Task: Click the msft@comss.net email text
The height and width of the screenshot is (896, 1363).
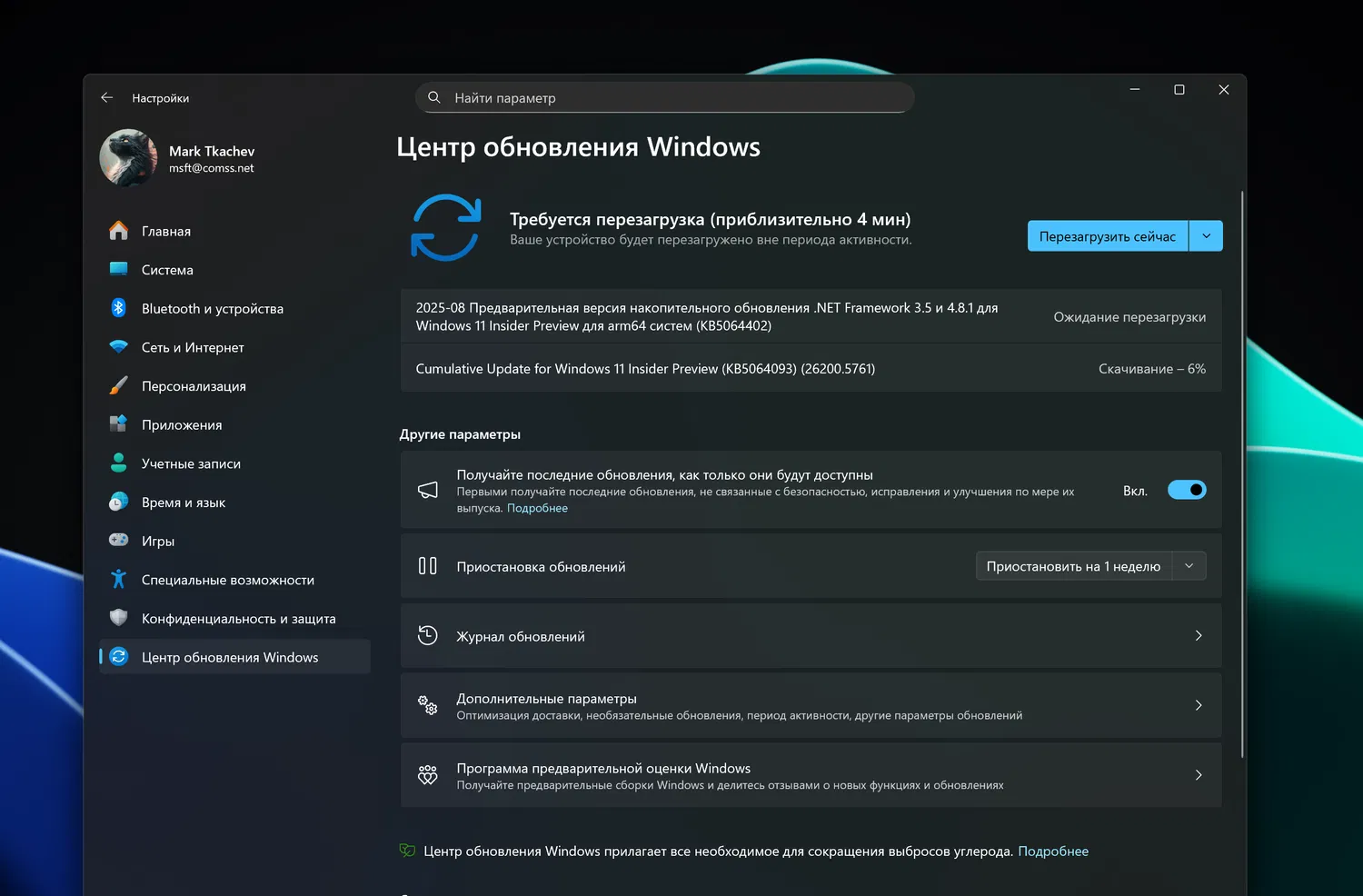Action: click(x=211, y=168)
